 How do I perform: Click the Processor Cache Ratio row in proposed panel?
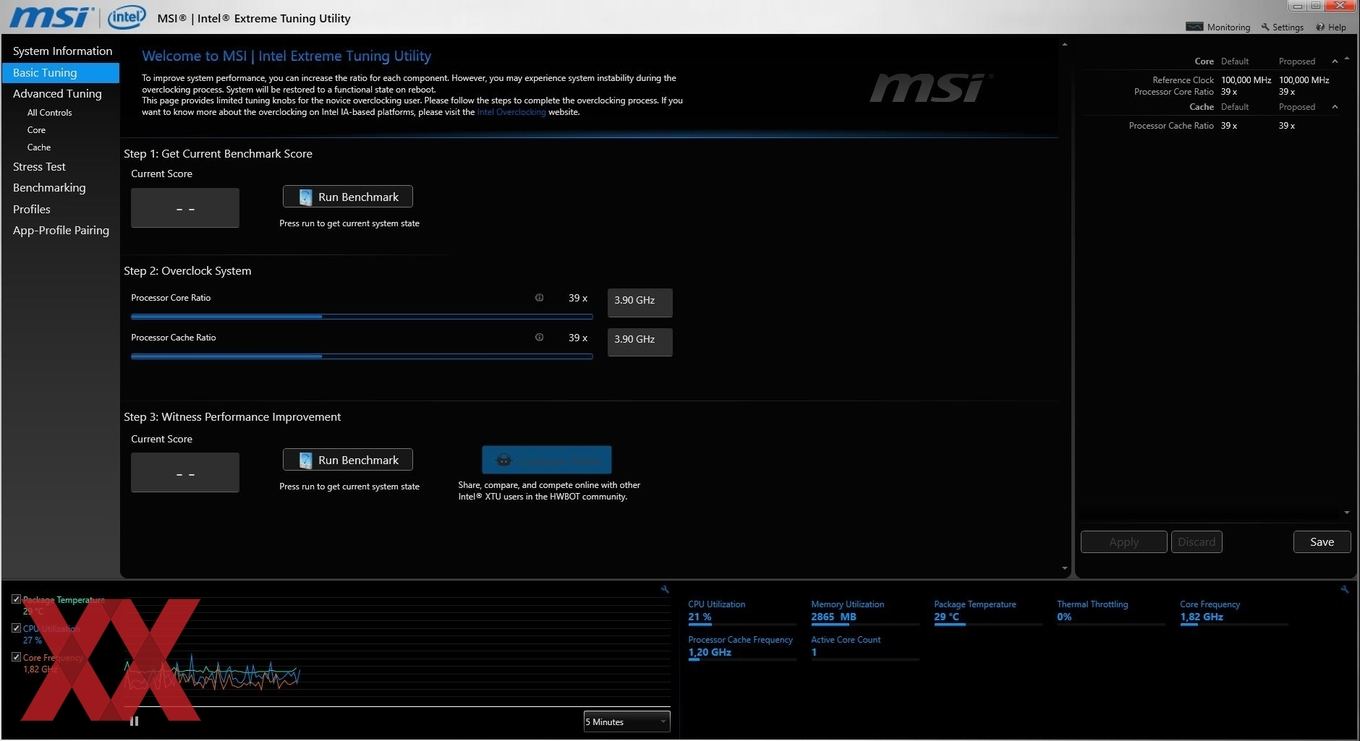click(1210, 126)
